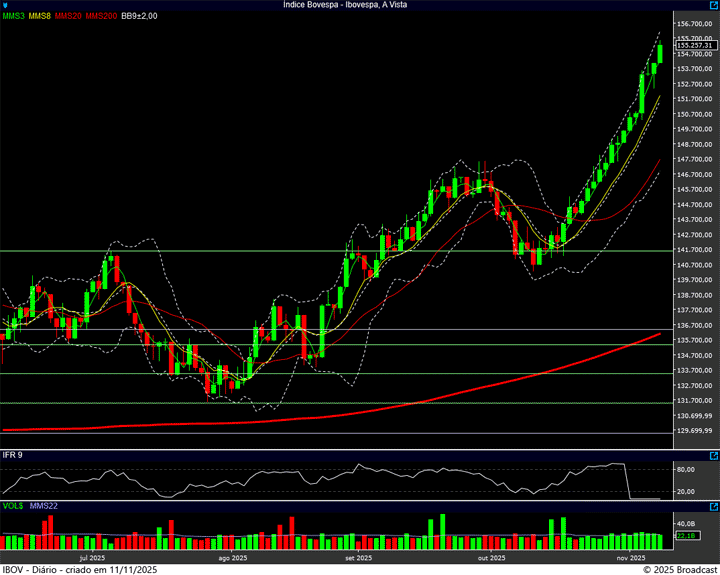Screen dimensions: 720x575
Task: Click the 22,1B volume value tag
Action: (686, 537)
